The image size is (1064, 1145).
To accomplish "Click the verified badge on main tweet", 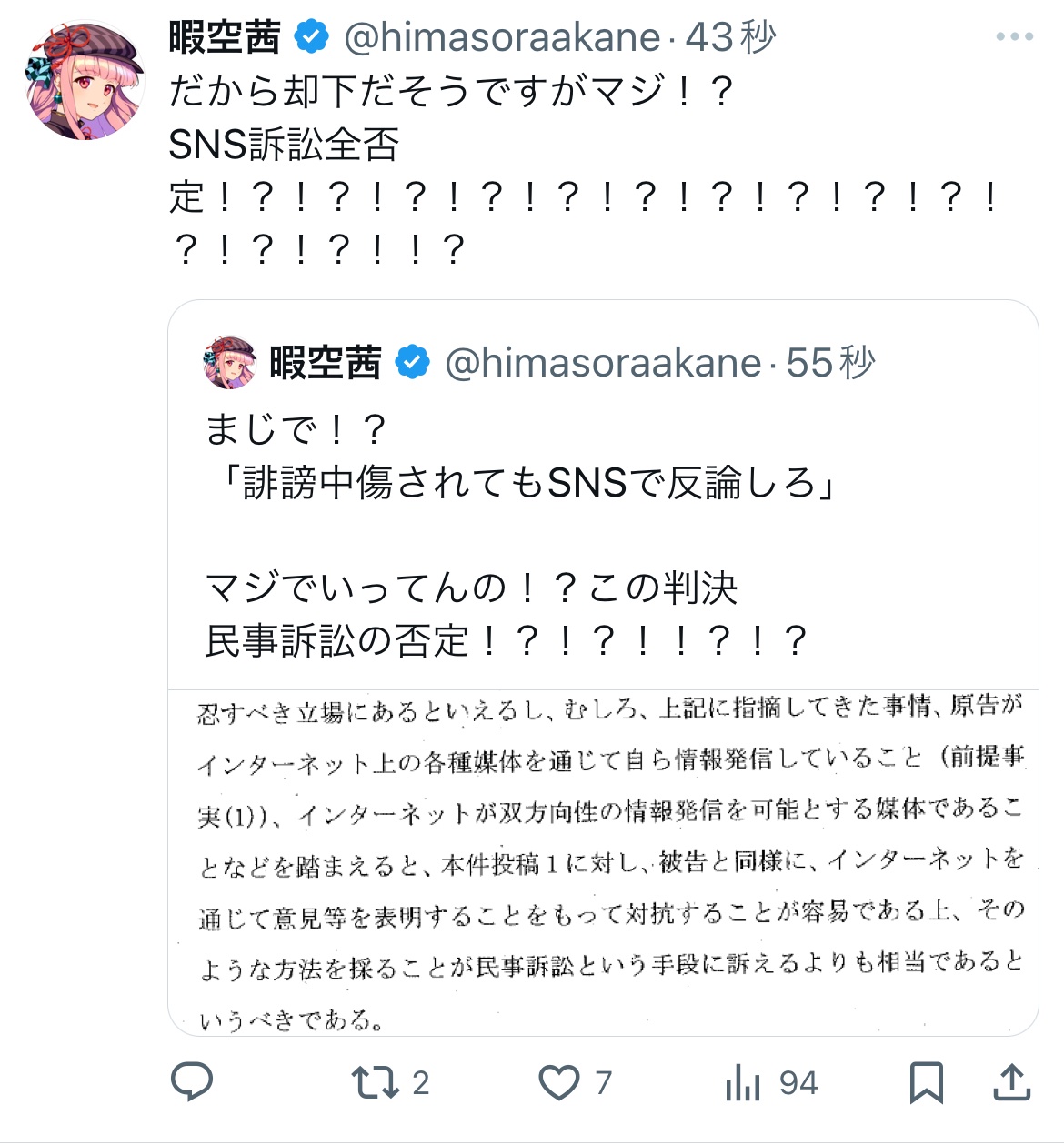I will 311,37.
